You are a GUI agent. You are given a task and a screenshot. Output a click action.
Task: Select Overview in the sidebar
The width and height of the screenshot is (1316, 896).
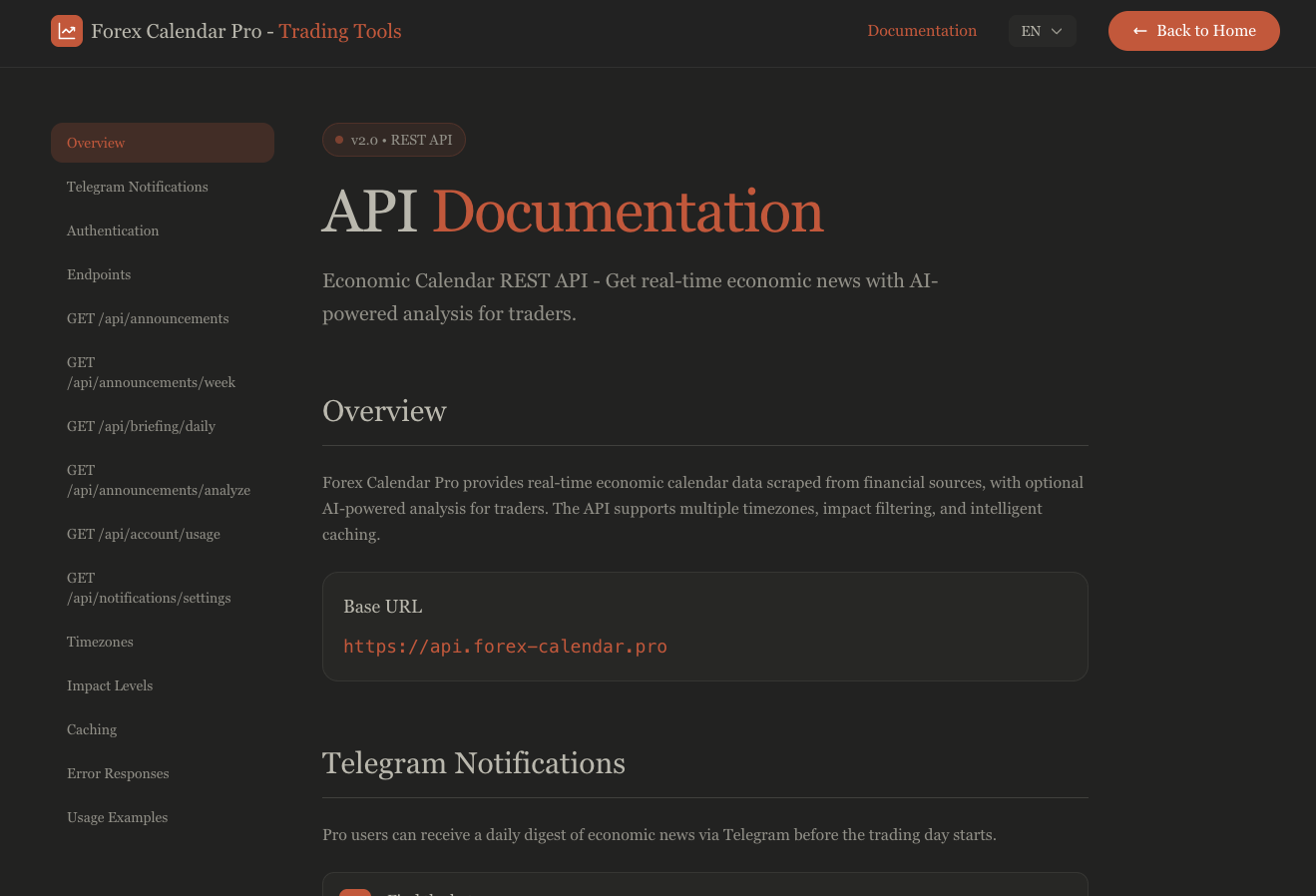(x=163, y=143)
